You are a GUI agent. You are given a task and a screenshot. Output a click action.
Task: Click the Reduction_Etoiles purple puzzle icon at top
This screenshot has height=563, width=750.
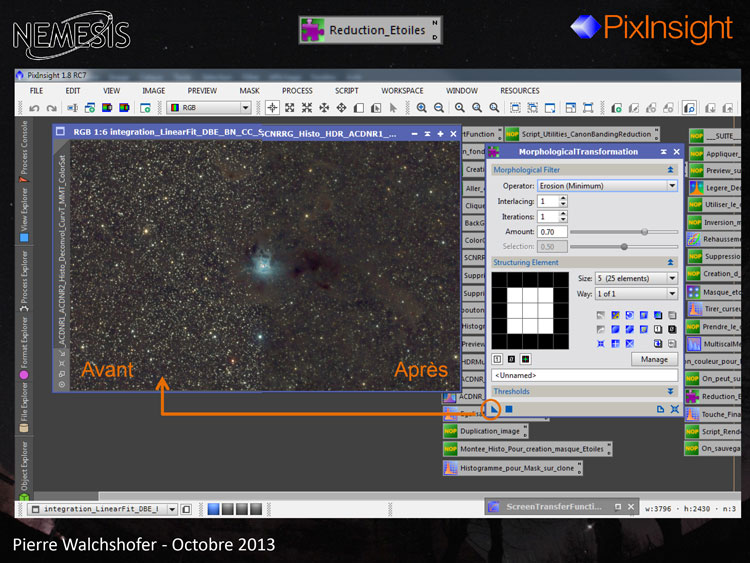(x=312, y=30)
